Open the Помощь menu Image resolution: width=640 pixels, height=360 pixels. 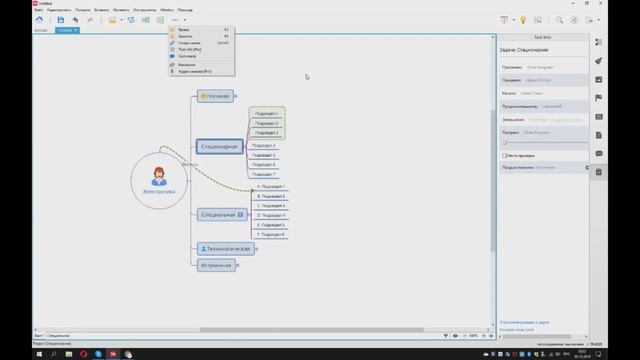(185, 10)
